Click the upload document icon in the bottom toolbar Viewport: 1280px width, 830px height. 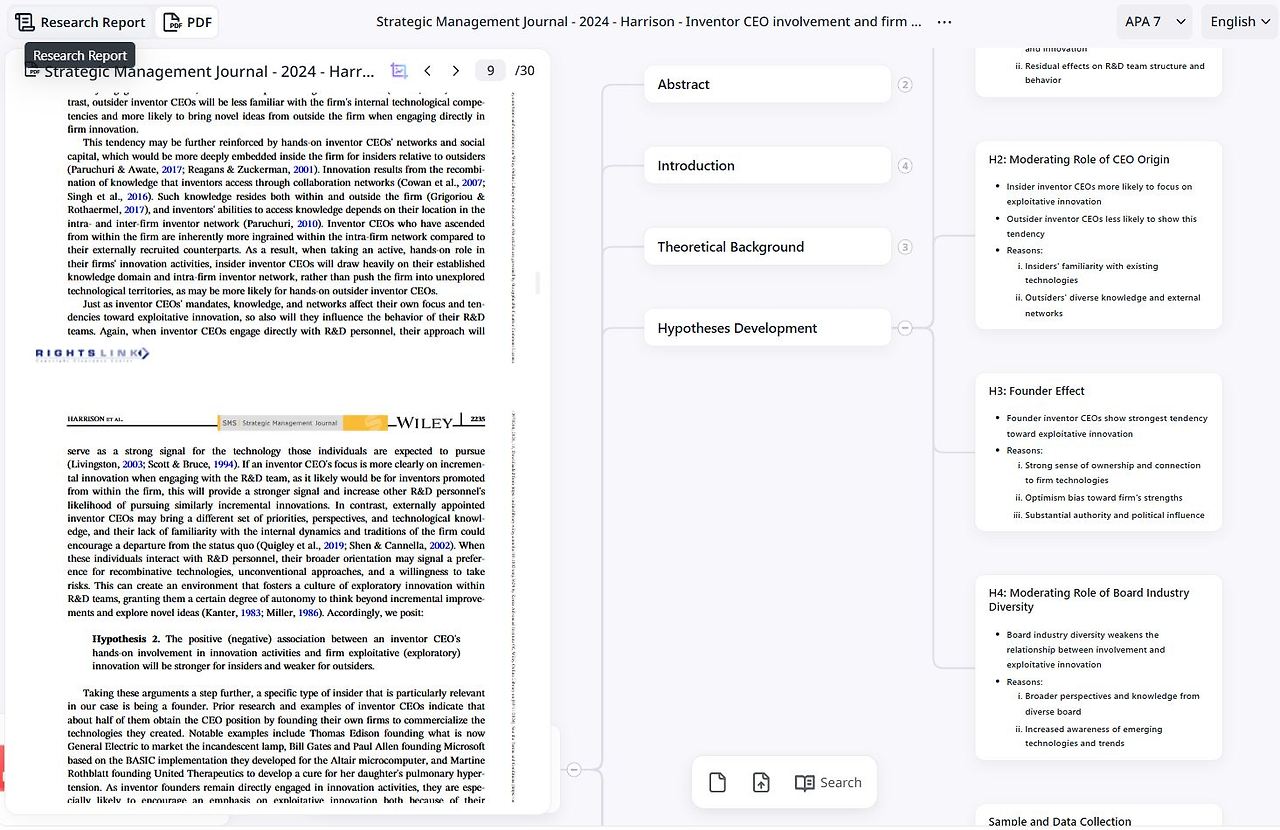[x=761, y=782]
